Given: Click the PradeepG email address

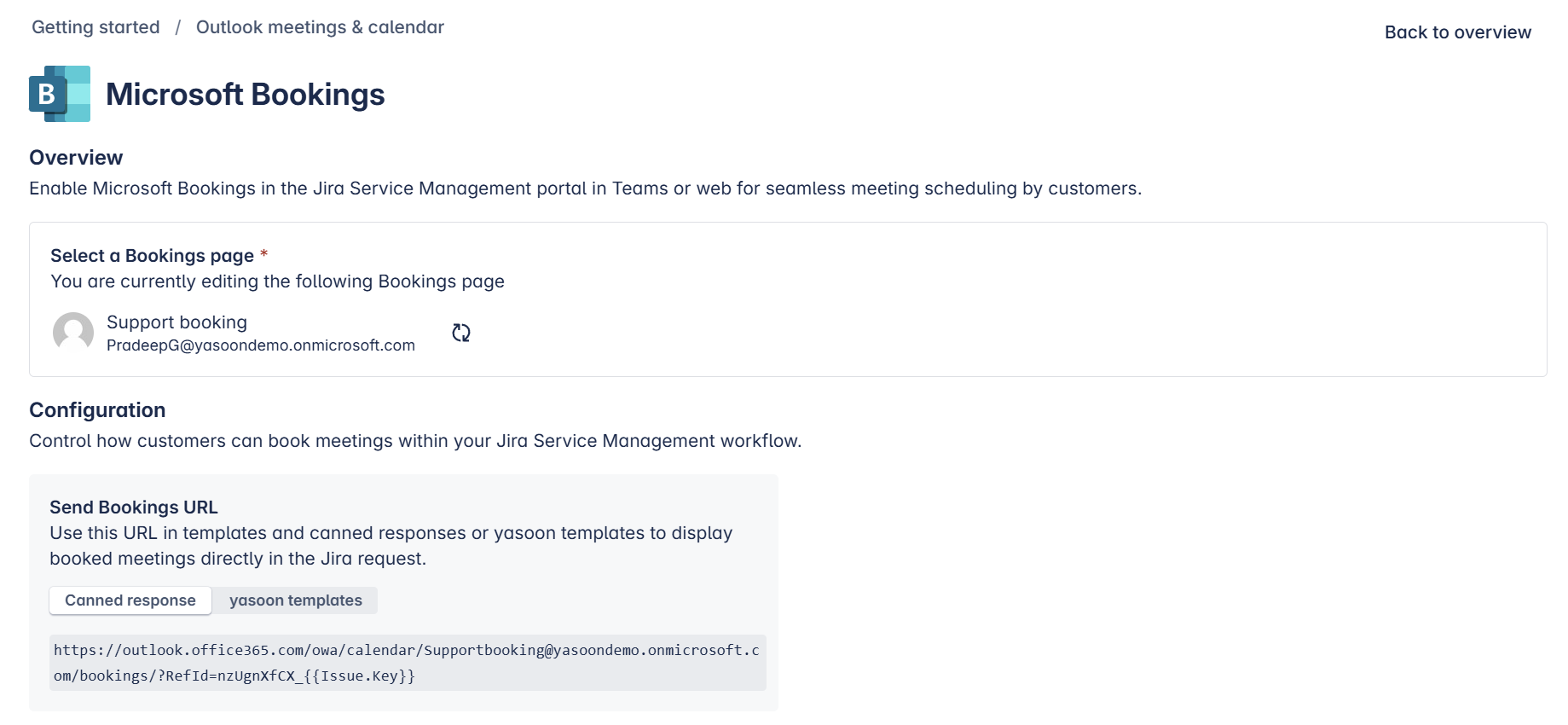Looking at the screenshot, I should tap(260, 345).
